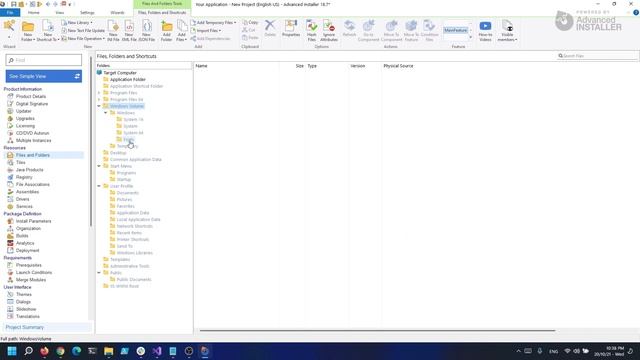Image resolution: width=640 pixels, height=360 pixels.
Task: Open Install Parameters page
Action: point(33,221)
